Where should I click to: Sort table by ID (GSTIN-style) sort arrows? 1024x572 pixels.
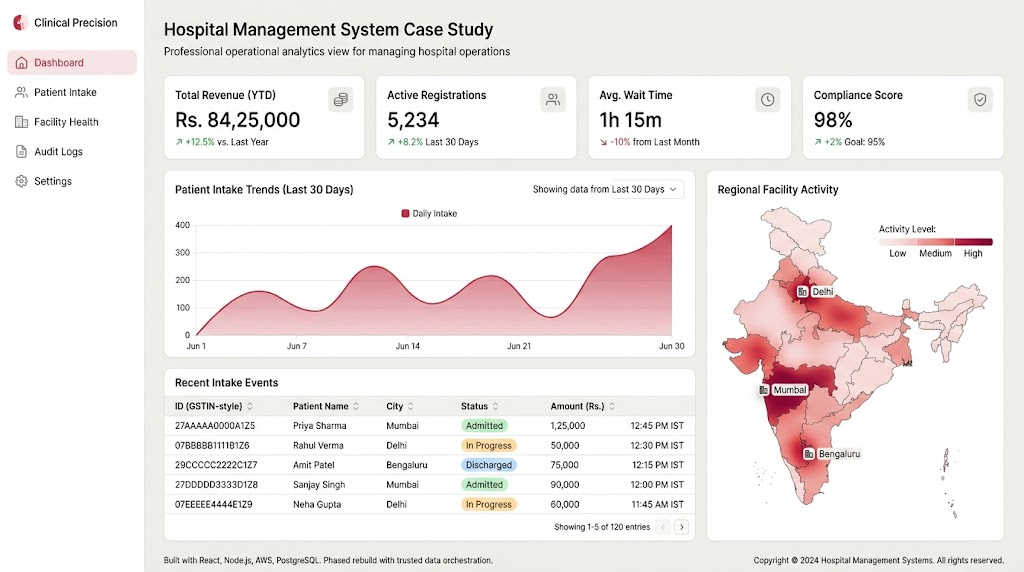(249, 406)
